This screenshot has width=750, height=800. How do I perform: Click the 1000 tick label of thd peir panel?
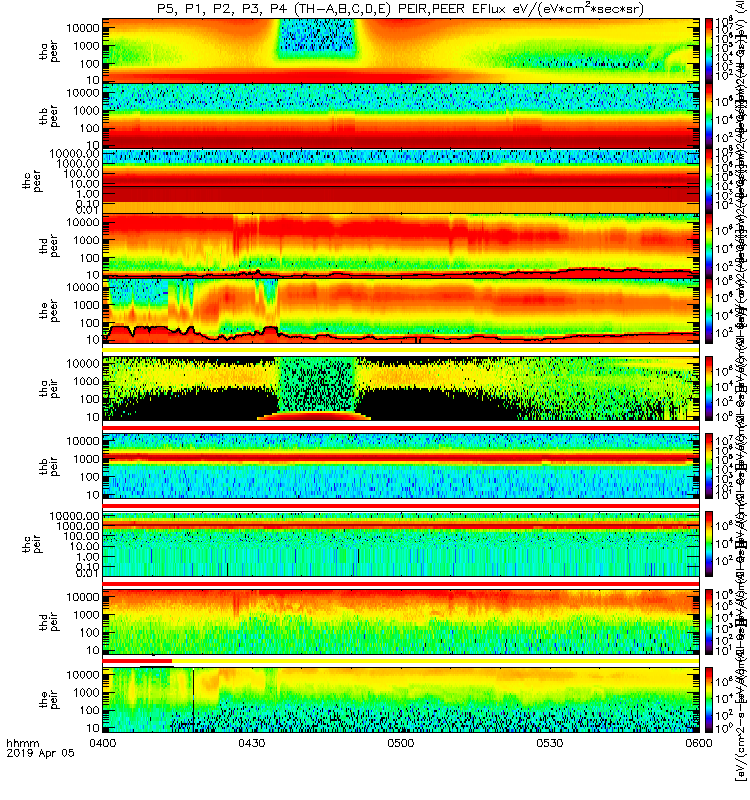coord(86,615)
